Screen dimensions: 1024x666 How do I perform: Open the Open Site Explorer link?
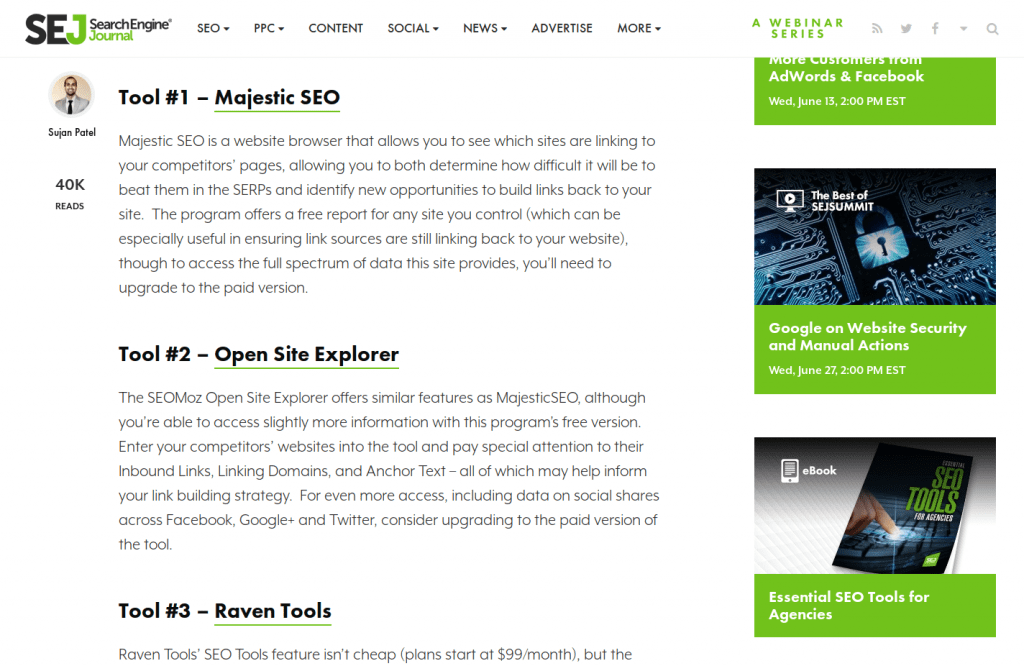[x=306, y=355]
